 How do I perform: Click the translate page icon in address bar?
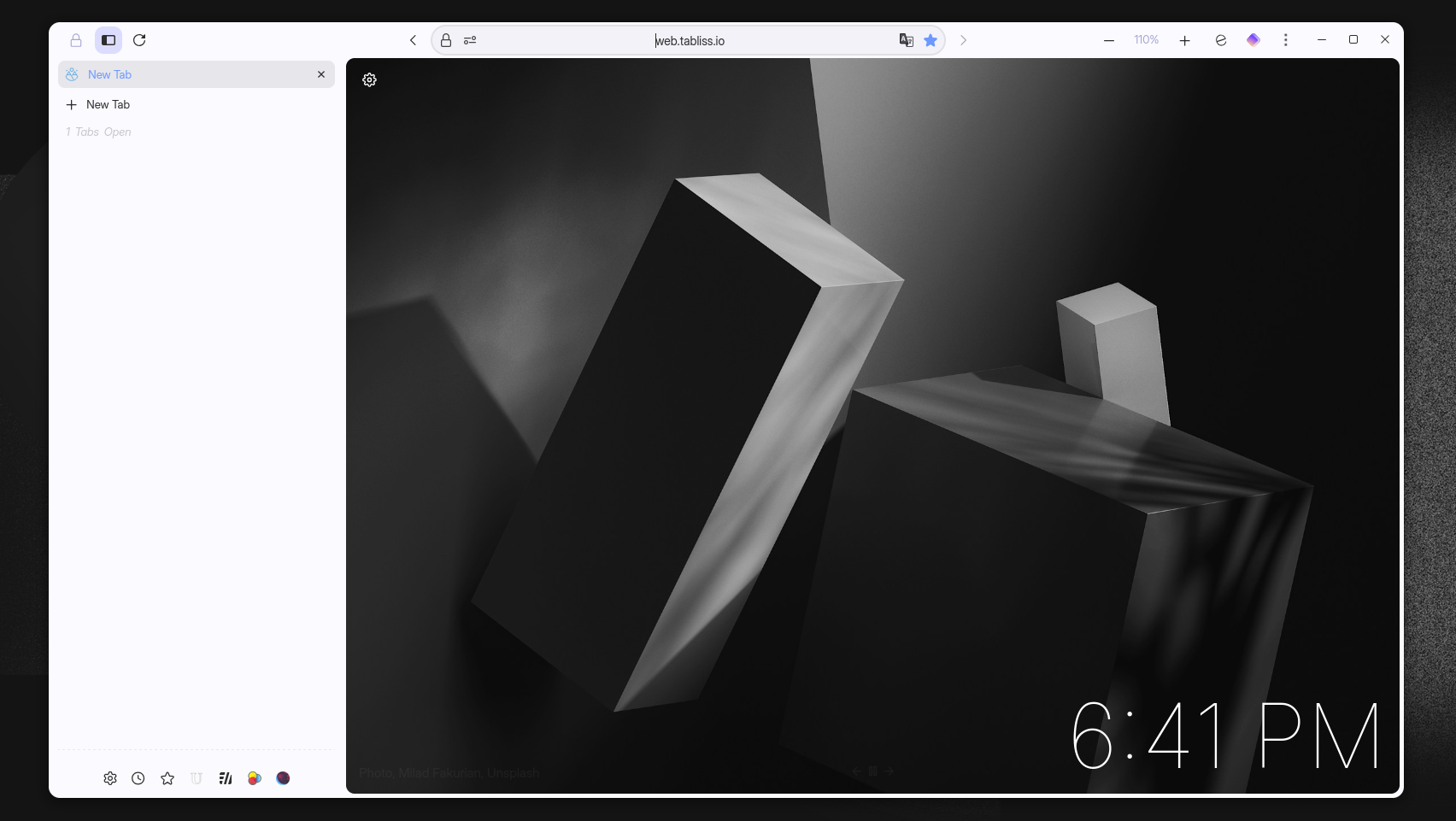pos(906,40)
